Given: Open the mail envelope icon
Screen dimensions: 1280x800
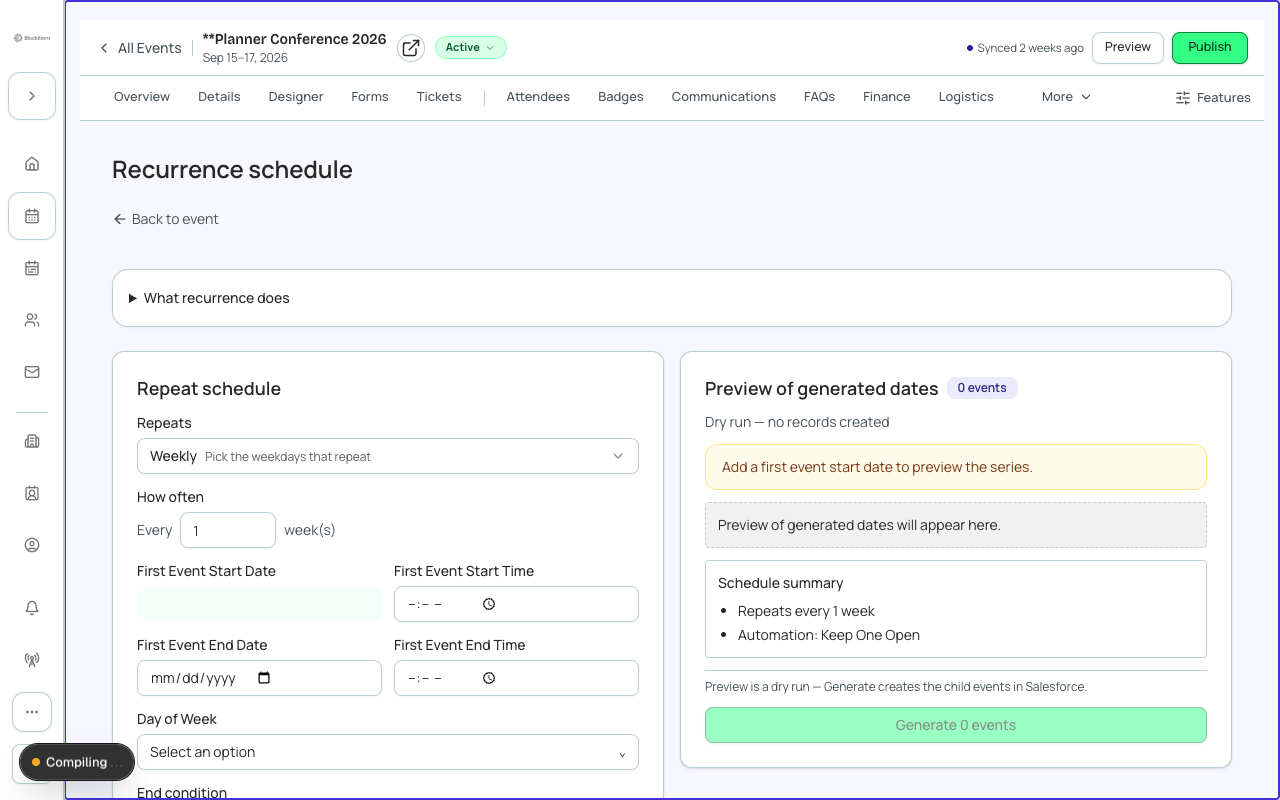Looking at the screenshot, I should click(x=32, y=372).
